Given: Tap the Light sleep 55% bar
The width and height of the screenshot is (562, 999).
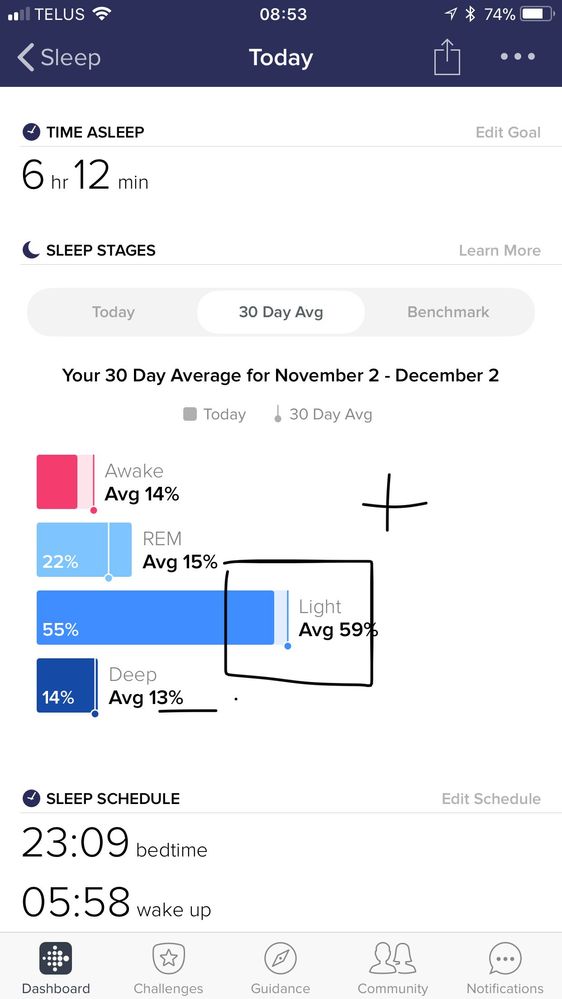Looking at the screenshot, I should [x=155, y=617].
